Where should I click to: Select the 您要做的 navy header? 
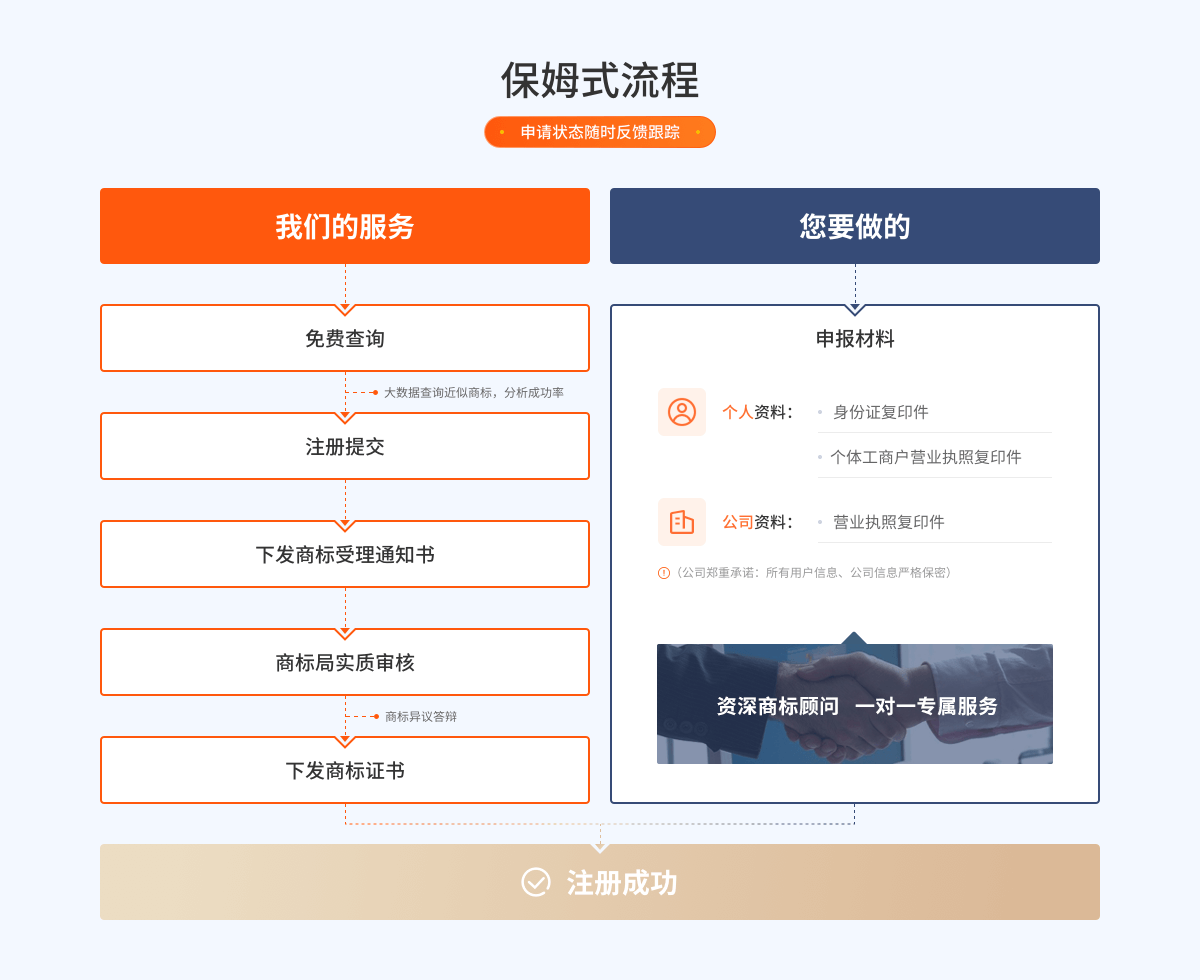click(x=855, y=226)
